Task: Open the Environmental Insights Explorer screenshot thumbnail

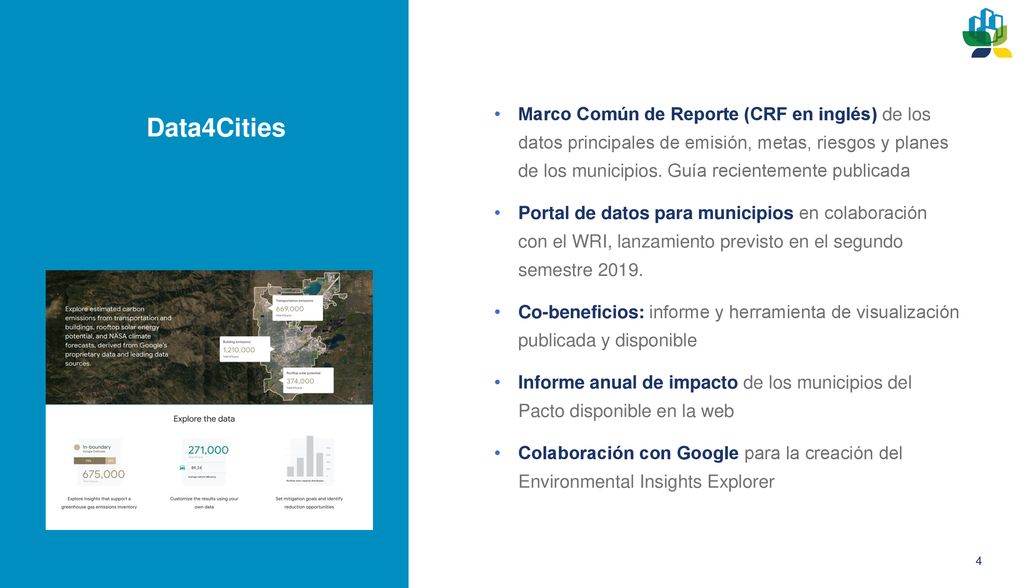Action: (209, 400)
